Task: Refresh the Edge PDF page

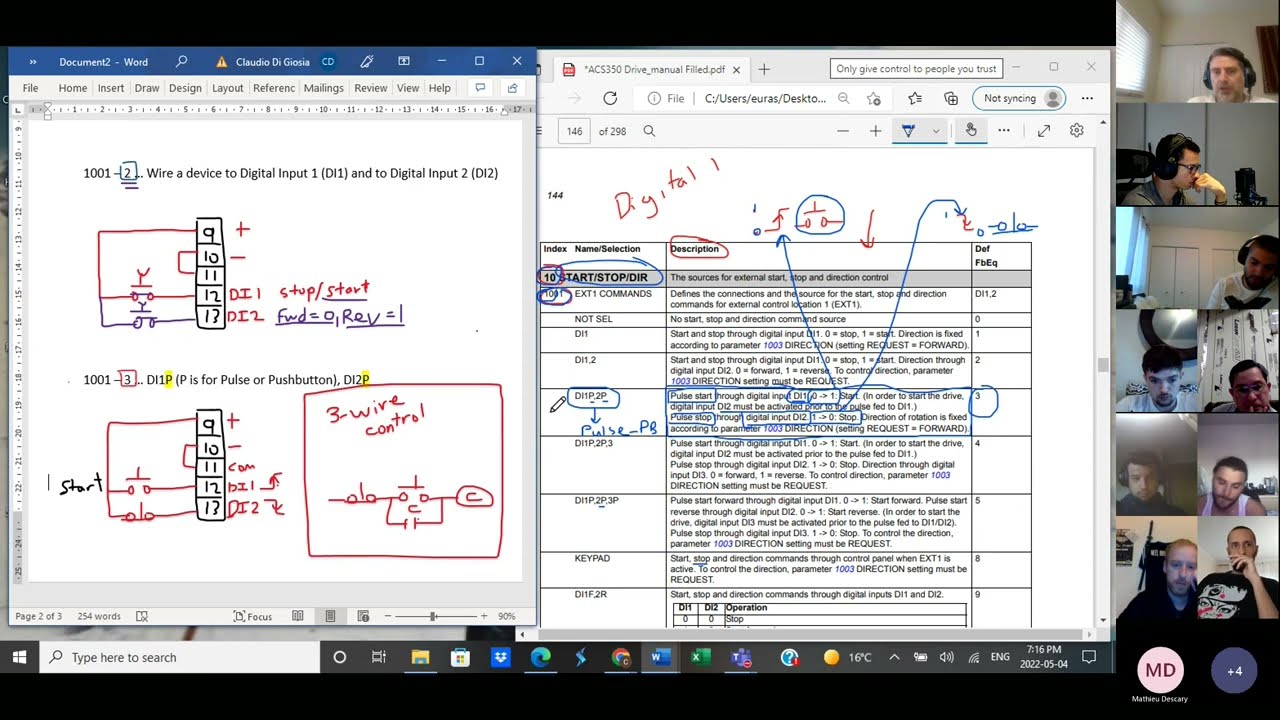Action: [610, 98]
